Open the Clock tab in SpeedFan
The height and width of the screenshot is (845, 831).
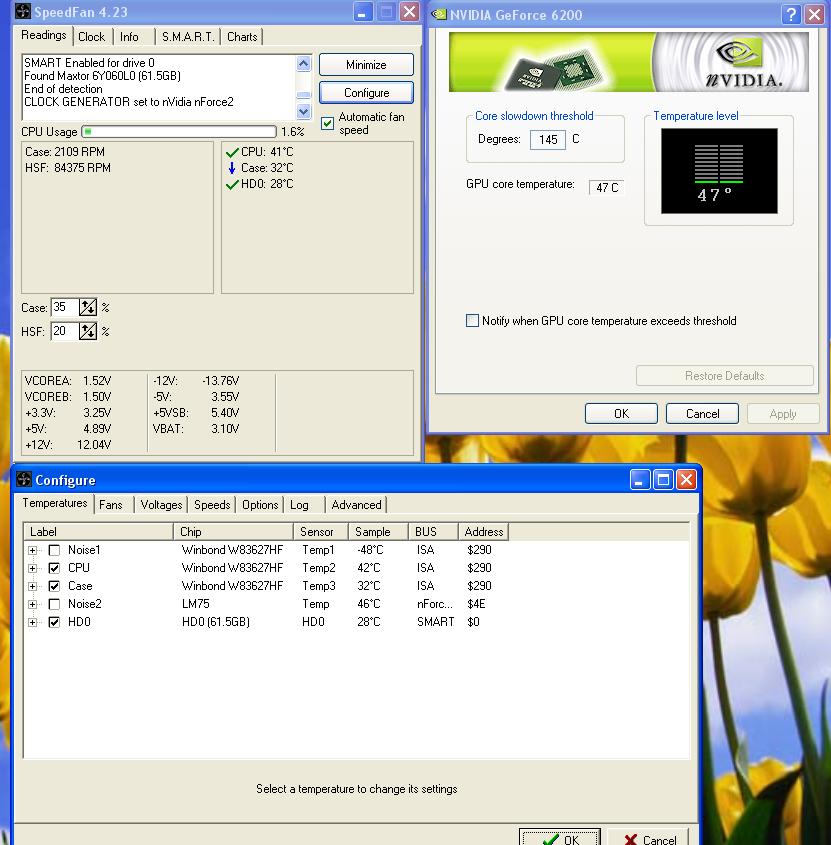[x=91, y=37]
